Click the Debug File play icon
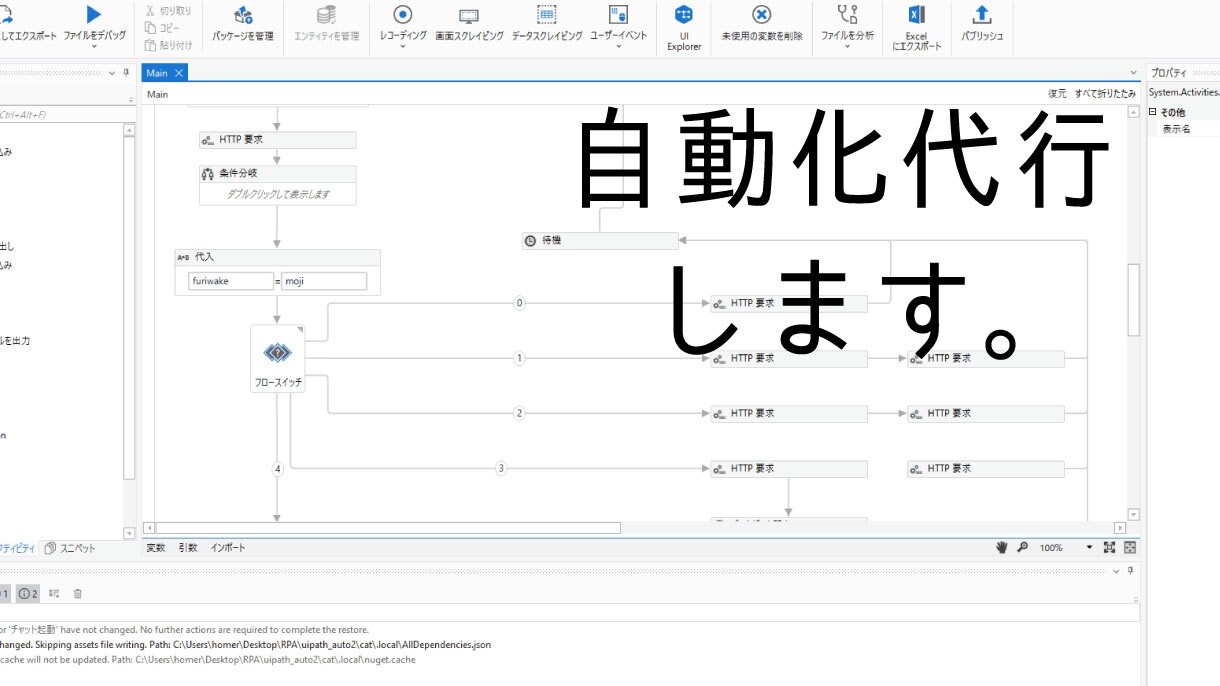 pos(94,14)
